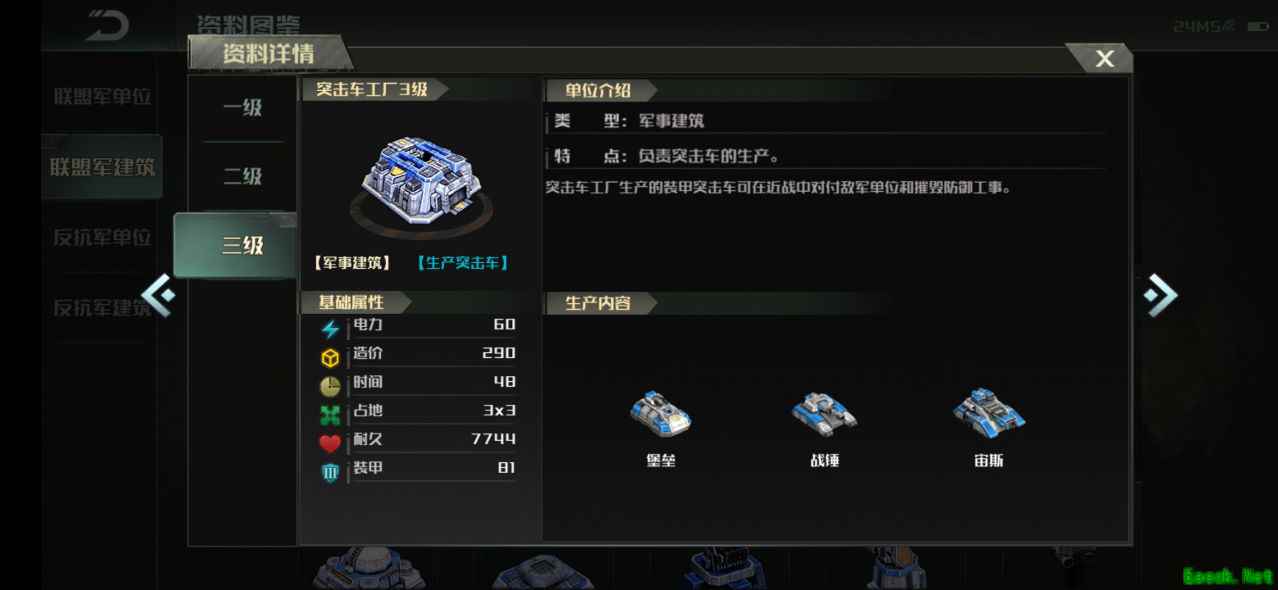Image resolution: width=1278 pixels, height=590 pixels.
Task: Click the lightning 电力 power icon
Action: (330, 329)
